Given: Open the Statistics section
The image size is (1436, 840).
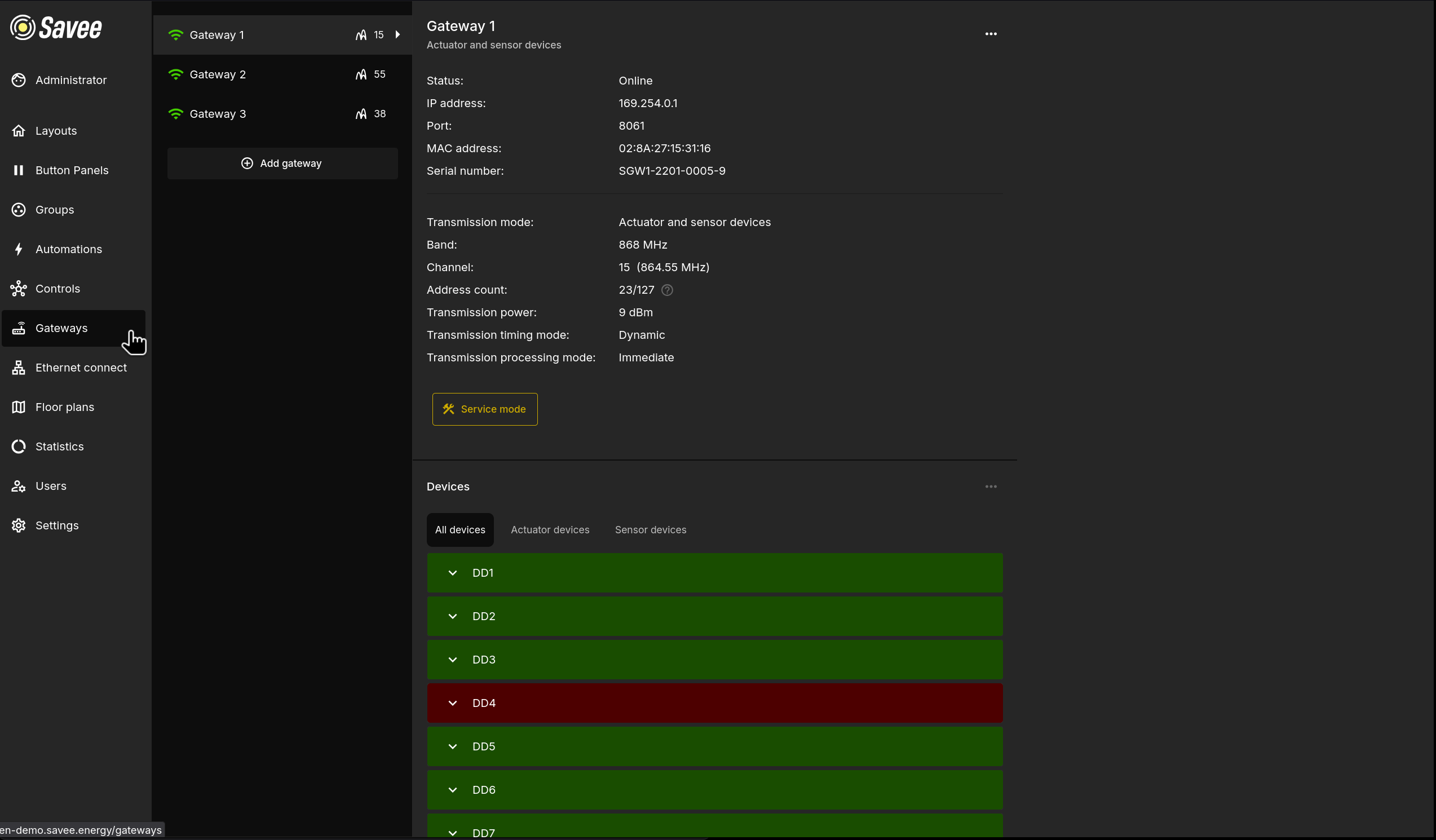Looking at the screenshot, I should coord(59,446).
